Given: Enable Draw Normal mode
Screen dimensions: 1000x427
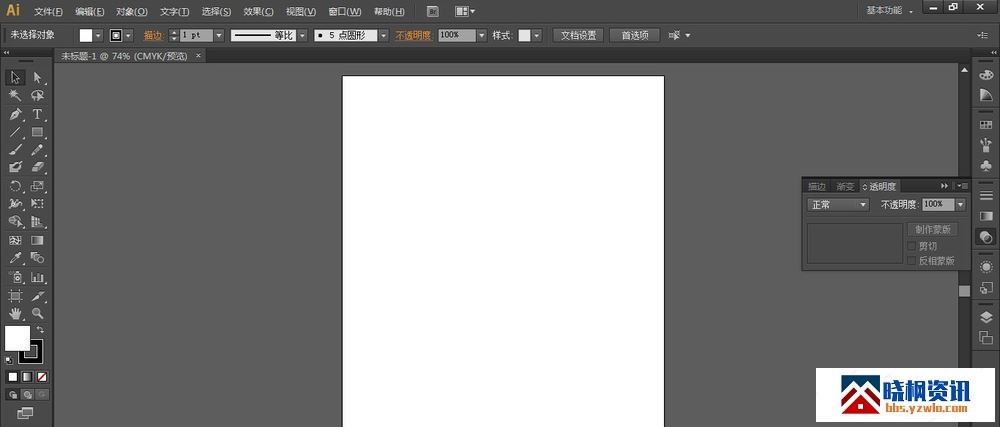Looking at the screenshot, I should tap(12, 394).
